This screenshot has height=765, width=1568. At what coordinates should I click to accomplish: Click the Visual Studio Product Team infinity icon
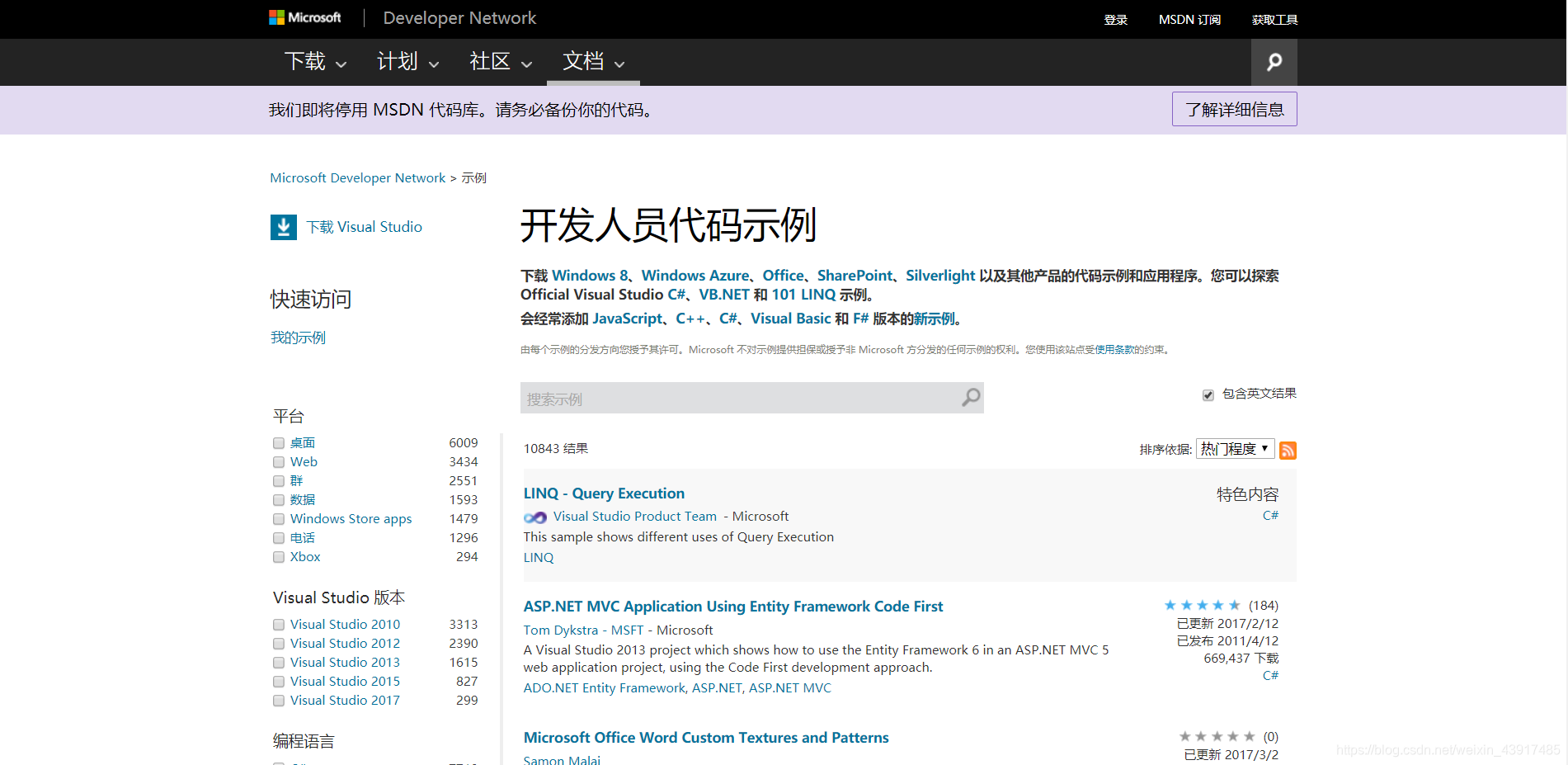(x=535, y=517)
